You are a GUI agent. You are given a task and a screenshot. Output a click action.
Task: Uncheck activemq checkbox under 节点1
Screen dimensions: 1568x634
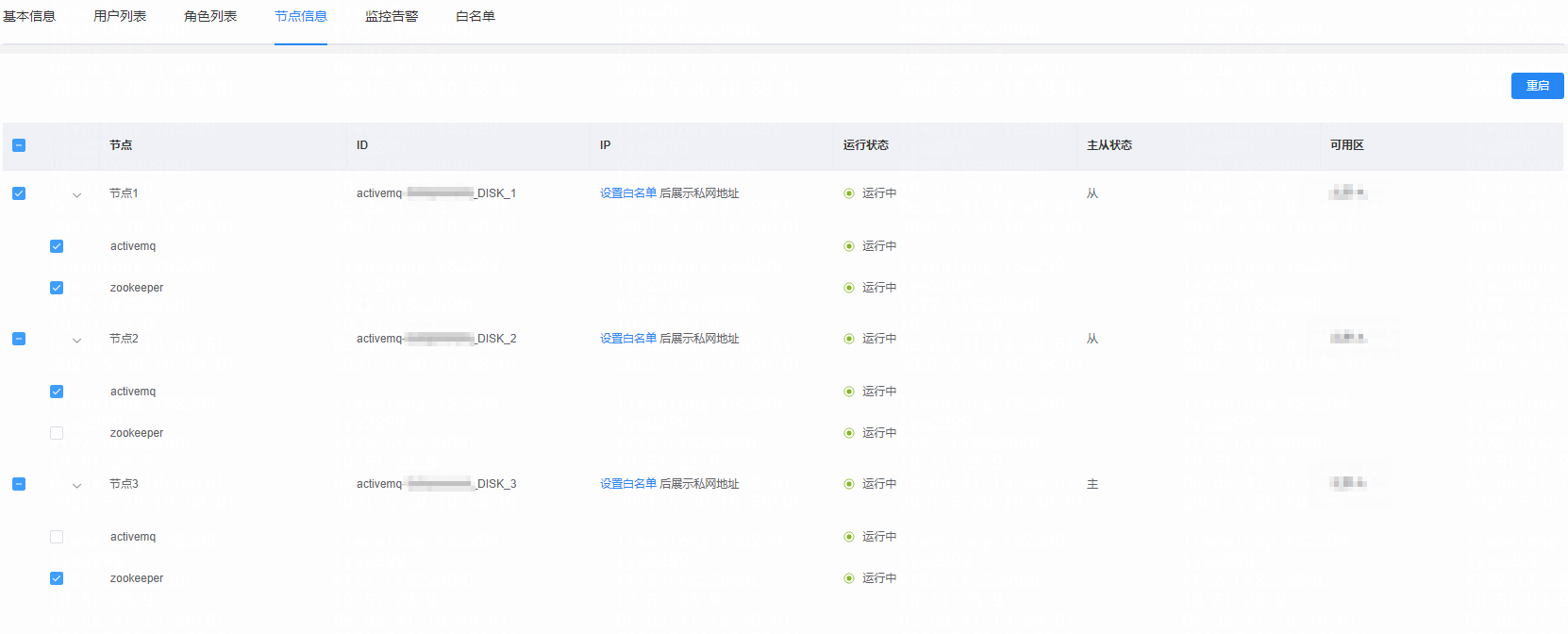tap(57, 246)
